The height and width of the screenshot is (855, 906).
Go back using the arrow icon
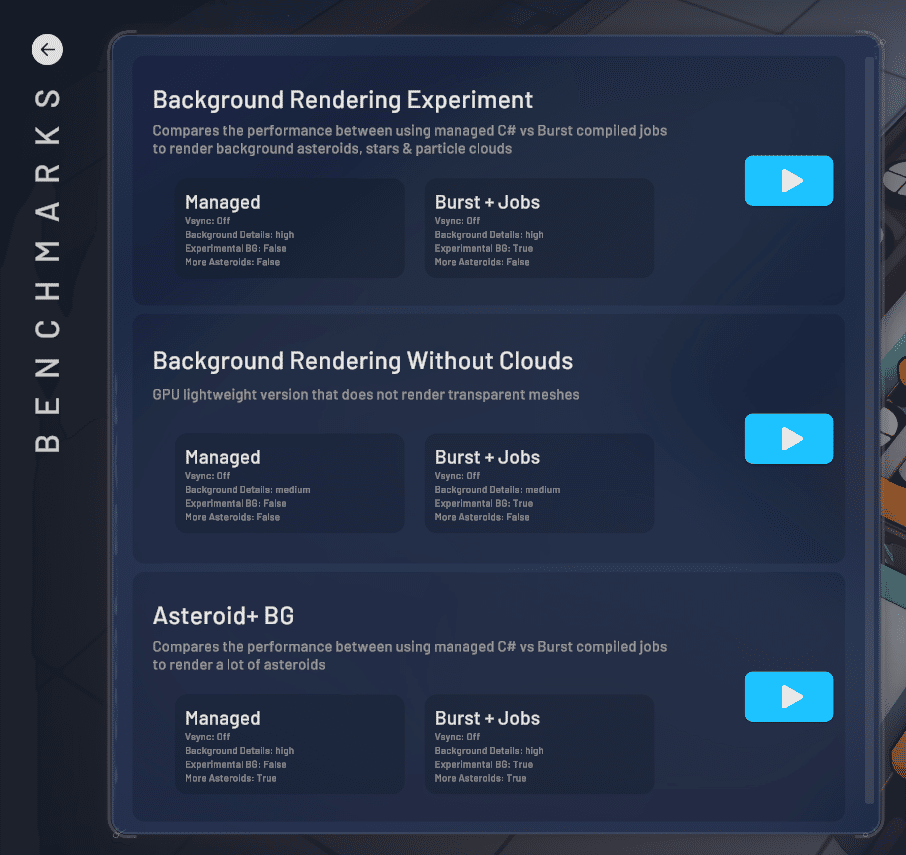[47, 50]
